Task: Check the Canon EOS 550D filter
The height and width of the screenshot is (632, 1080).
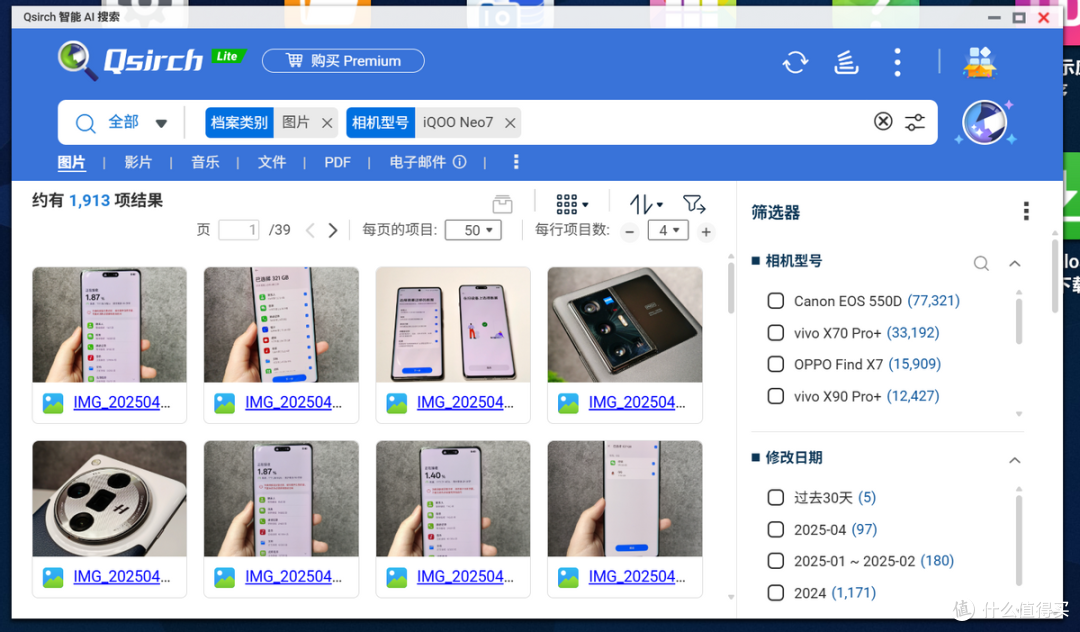Action: (x=776, y=301)
